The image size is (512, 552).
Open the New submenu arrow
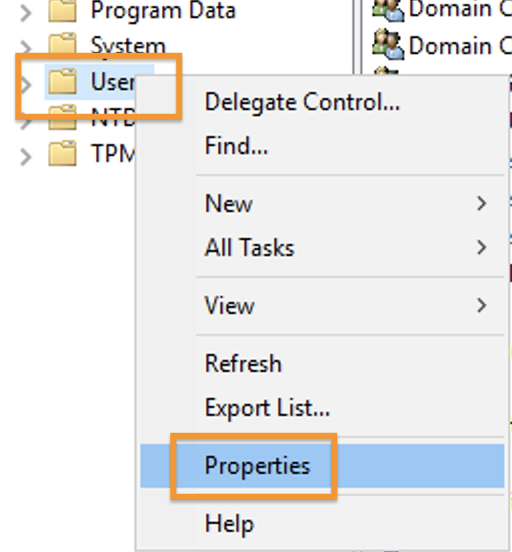coord(482,203)
